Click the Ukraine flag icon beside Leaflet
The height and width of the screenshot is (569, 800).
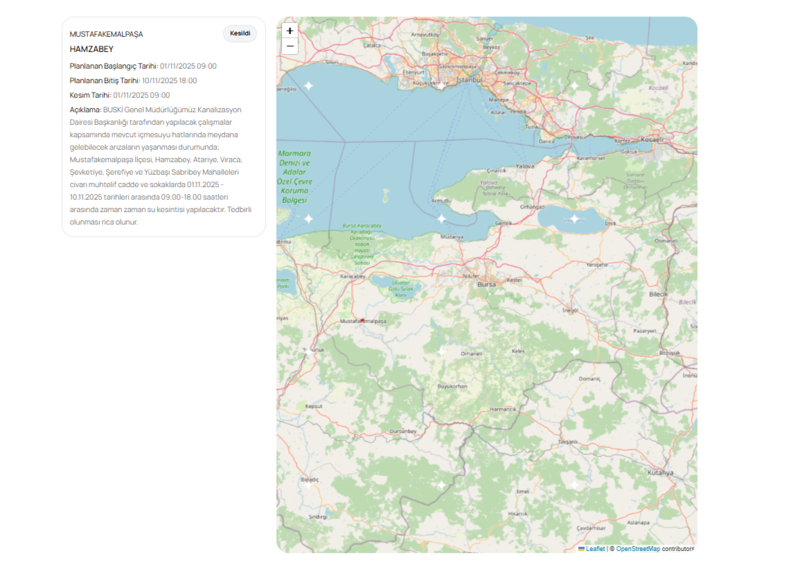[582, 548]
